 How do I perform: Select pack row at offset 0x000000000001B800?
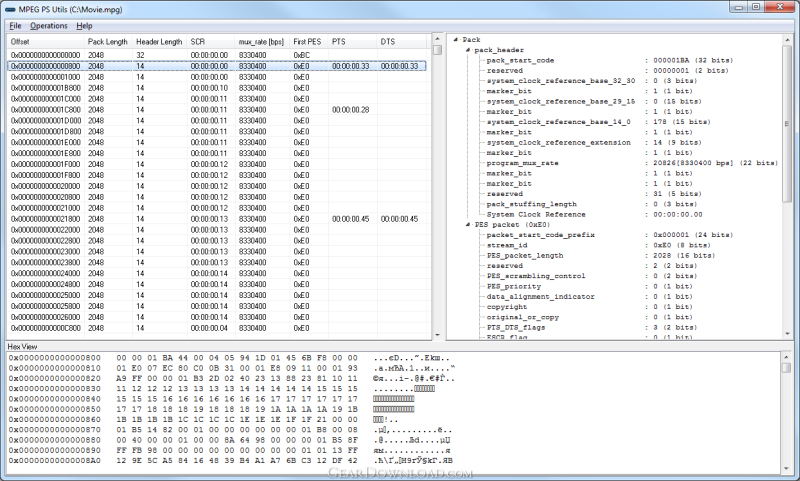click(x=217, y=88)
